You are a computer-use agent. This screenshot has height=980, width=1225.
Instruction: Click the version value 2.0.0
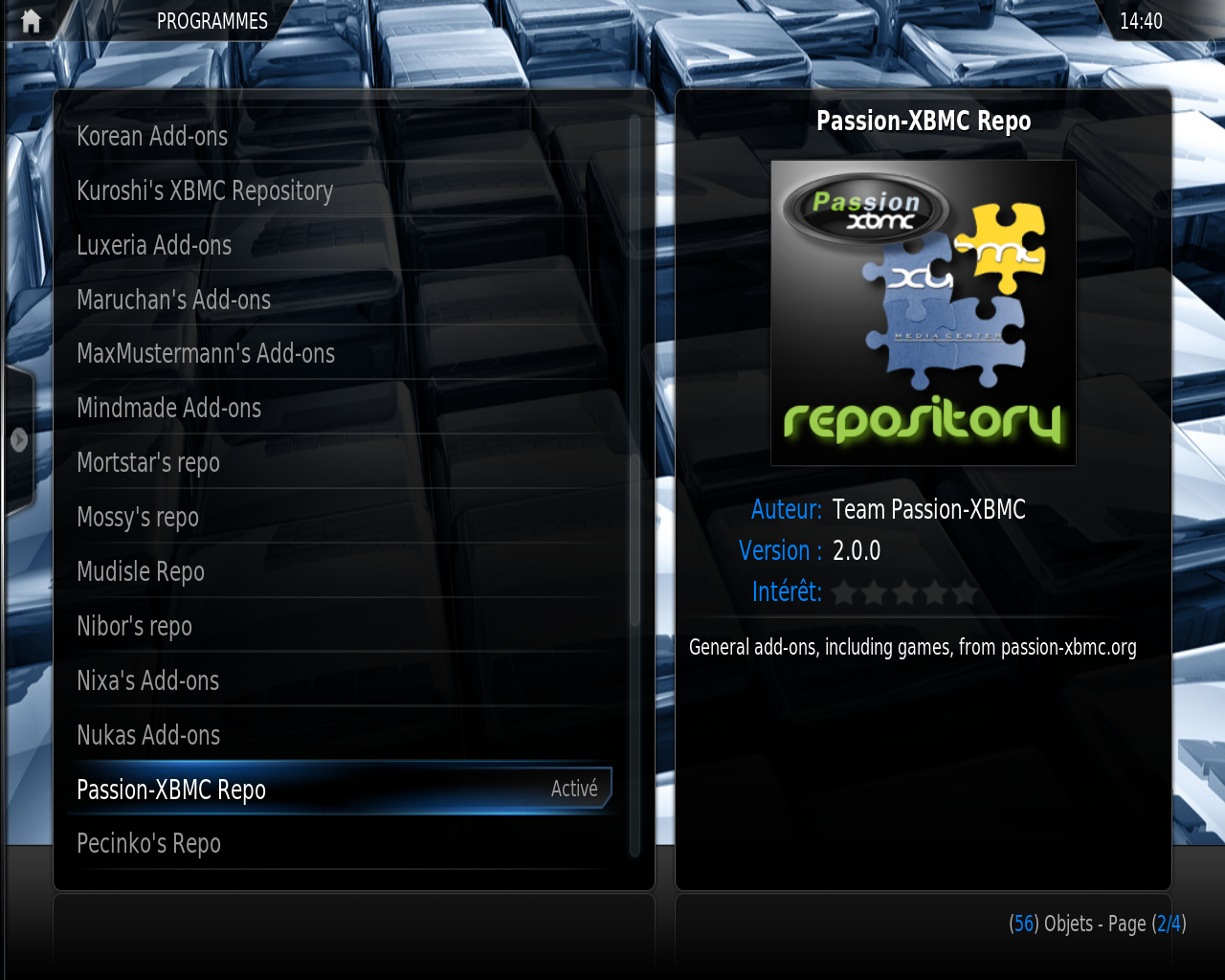tap(857, 550)
